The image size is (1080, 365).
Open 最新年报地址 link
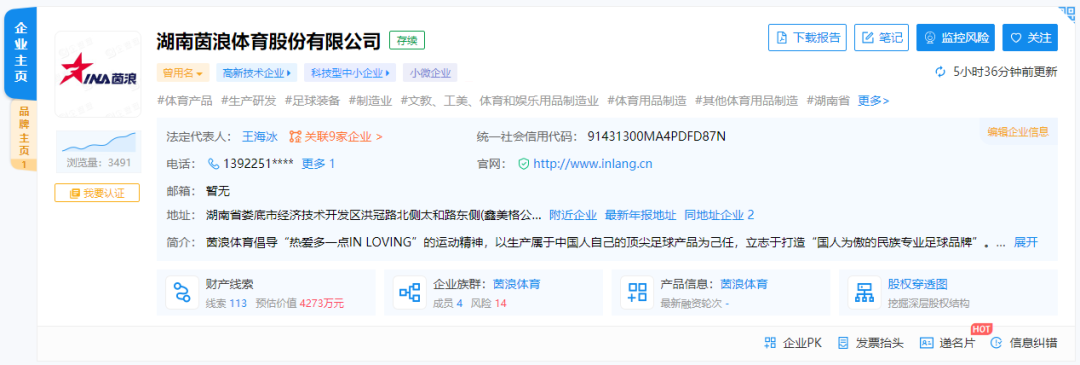point(640,215)
